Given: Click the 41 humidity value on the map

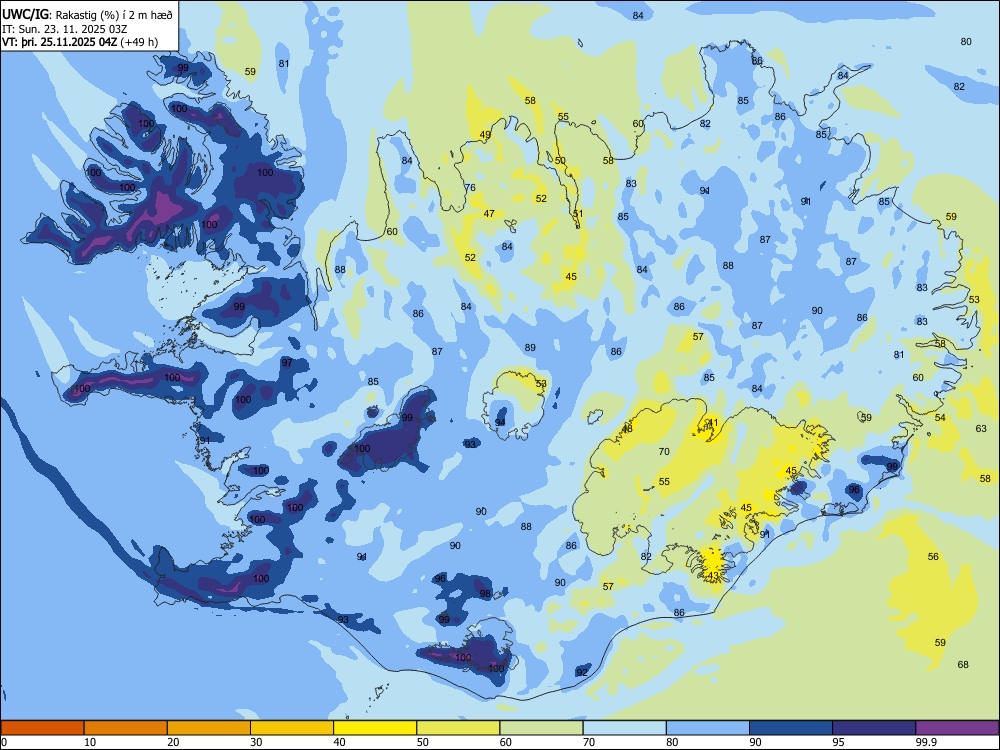Looking at the screenshot, I should pyautogui.click(x=713, y=423).
